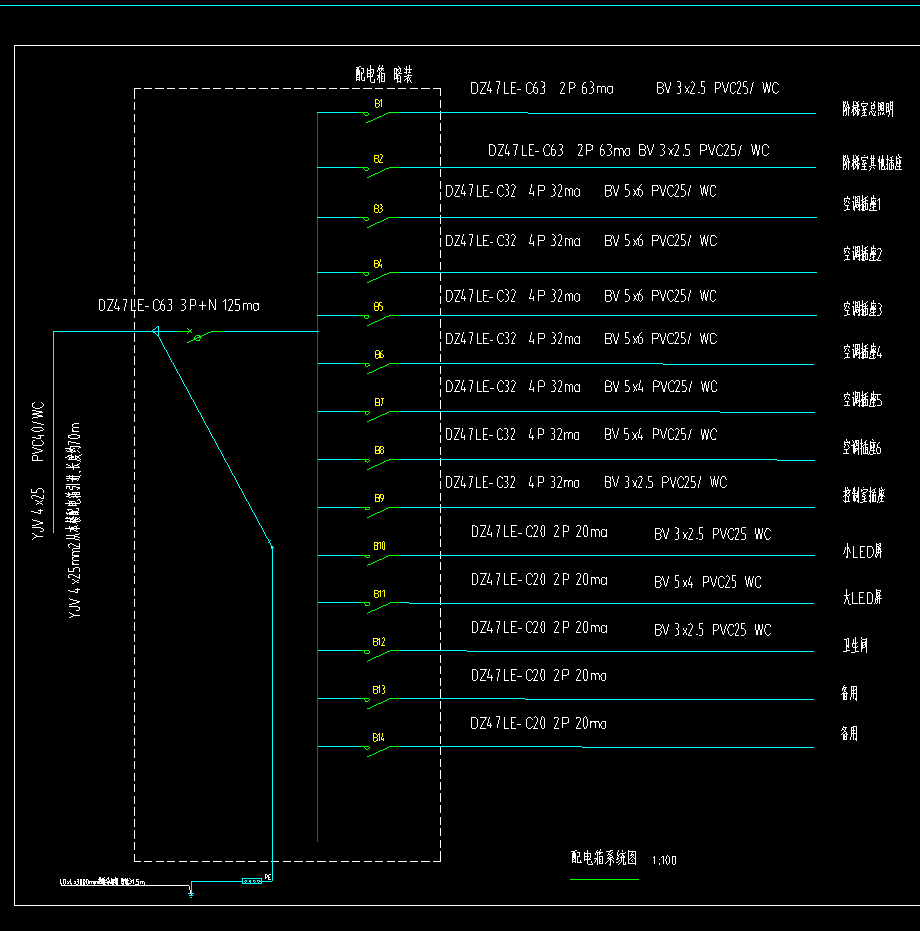The width and height of the screenshot is (920, 931).
Task: Click the "空调插座5" circuit label
Action: coord(862,400)
